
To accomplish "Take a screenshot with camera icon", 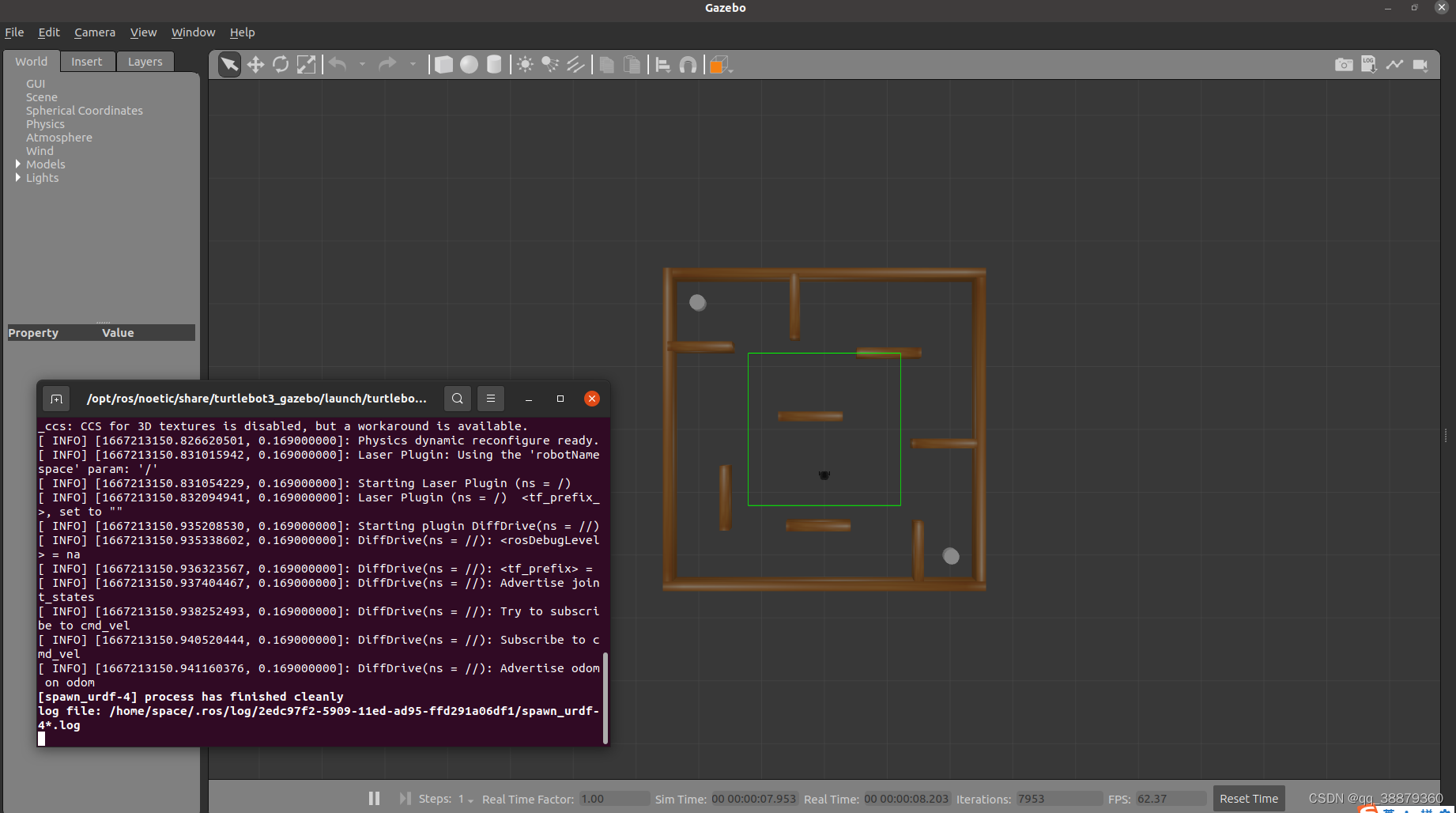I will click(x=1344, y=65).
